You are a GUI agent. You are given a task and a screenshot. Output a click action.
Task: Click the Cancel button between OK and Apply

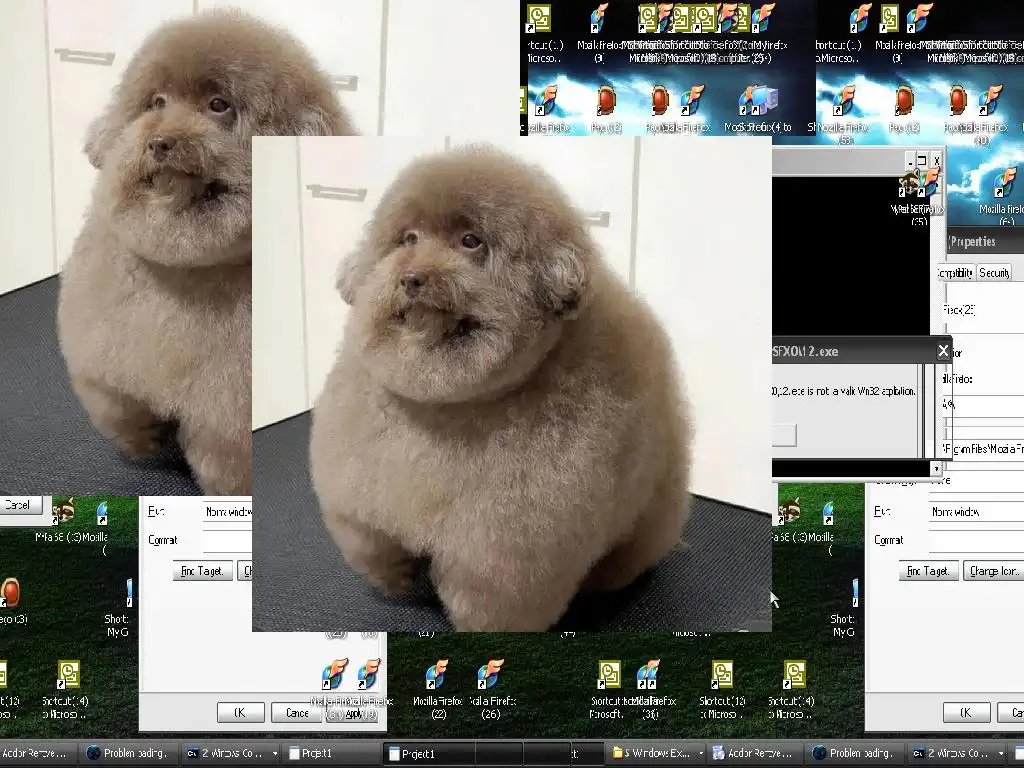click(x=296, y=712)
